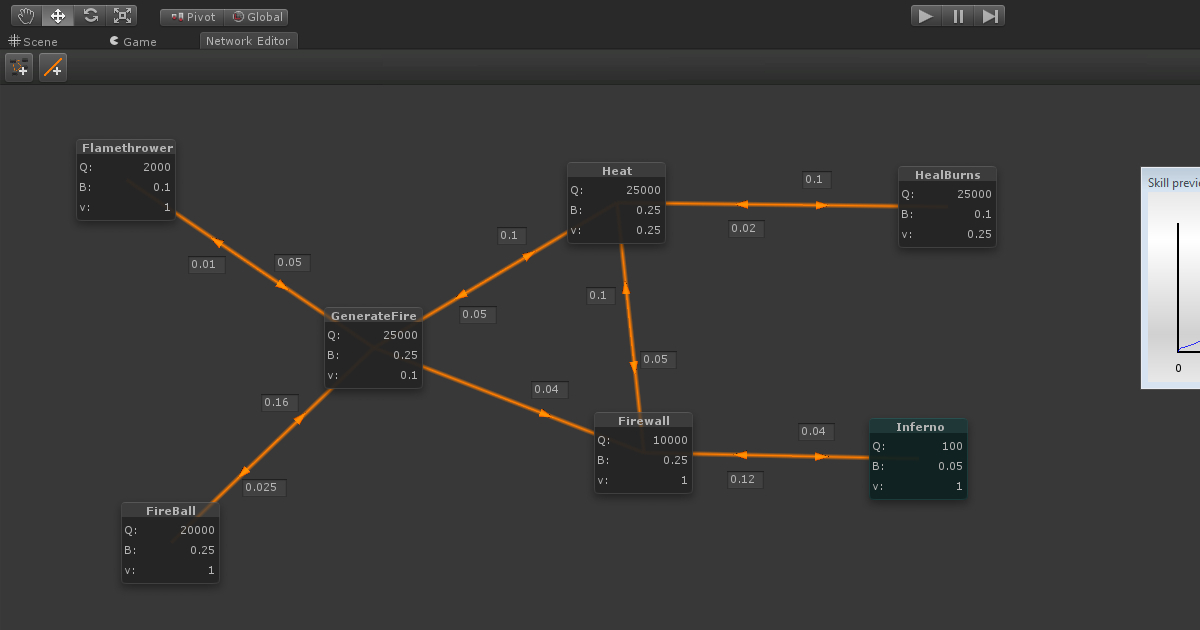Click 0.1 weight on GenerateFire–Heat edge
Viewport: 1200px width, 630px height.
point(512,236)
